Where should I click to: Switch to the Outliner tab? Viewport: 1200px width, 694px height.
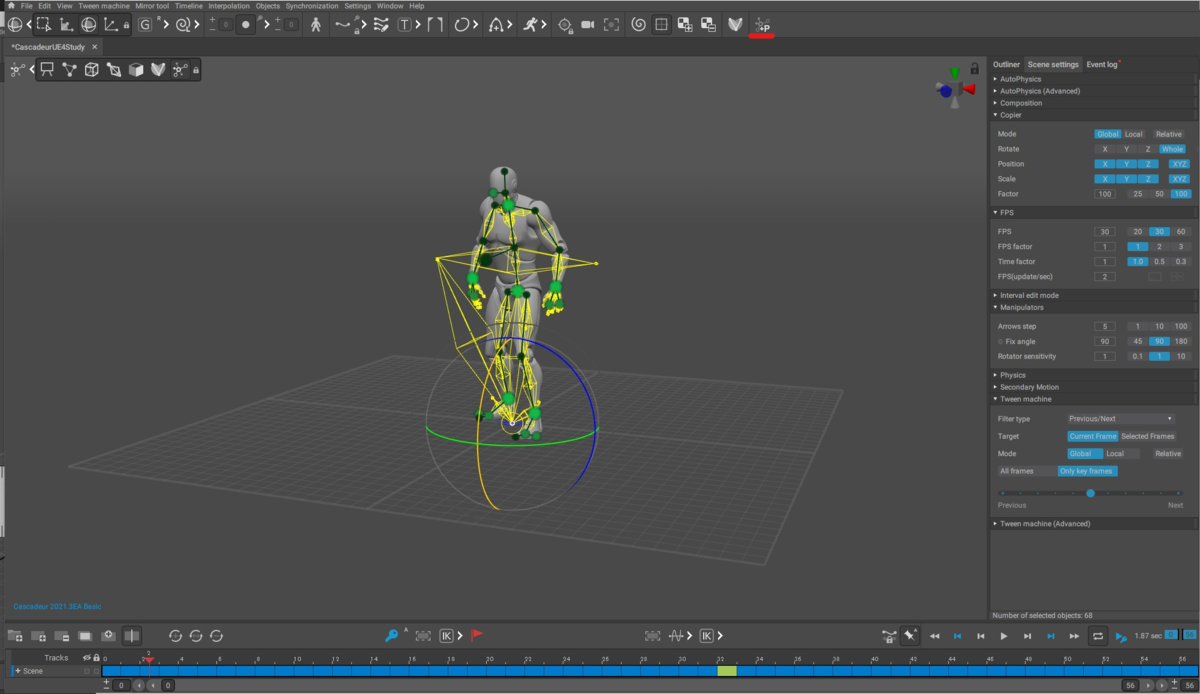coord(1006,64)
